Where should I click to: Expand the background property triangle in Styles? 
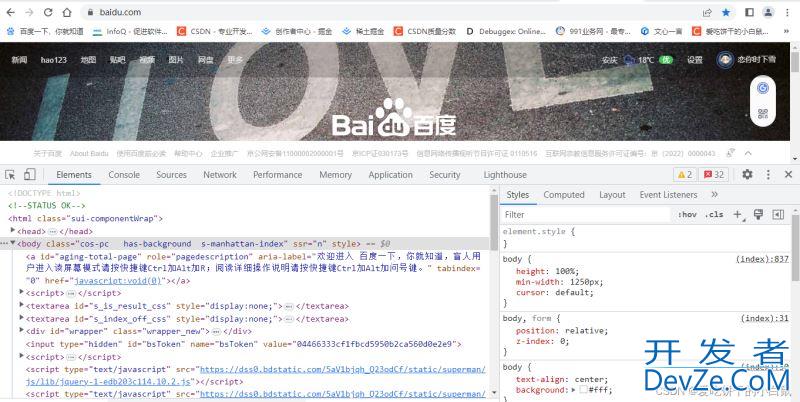pyautogui.click(x=574, y=390)
